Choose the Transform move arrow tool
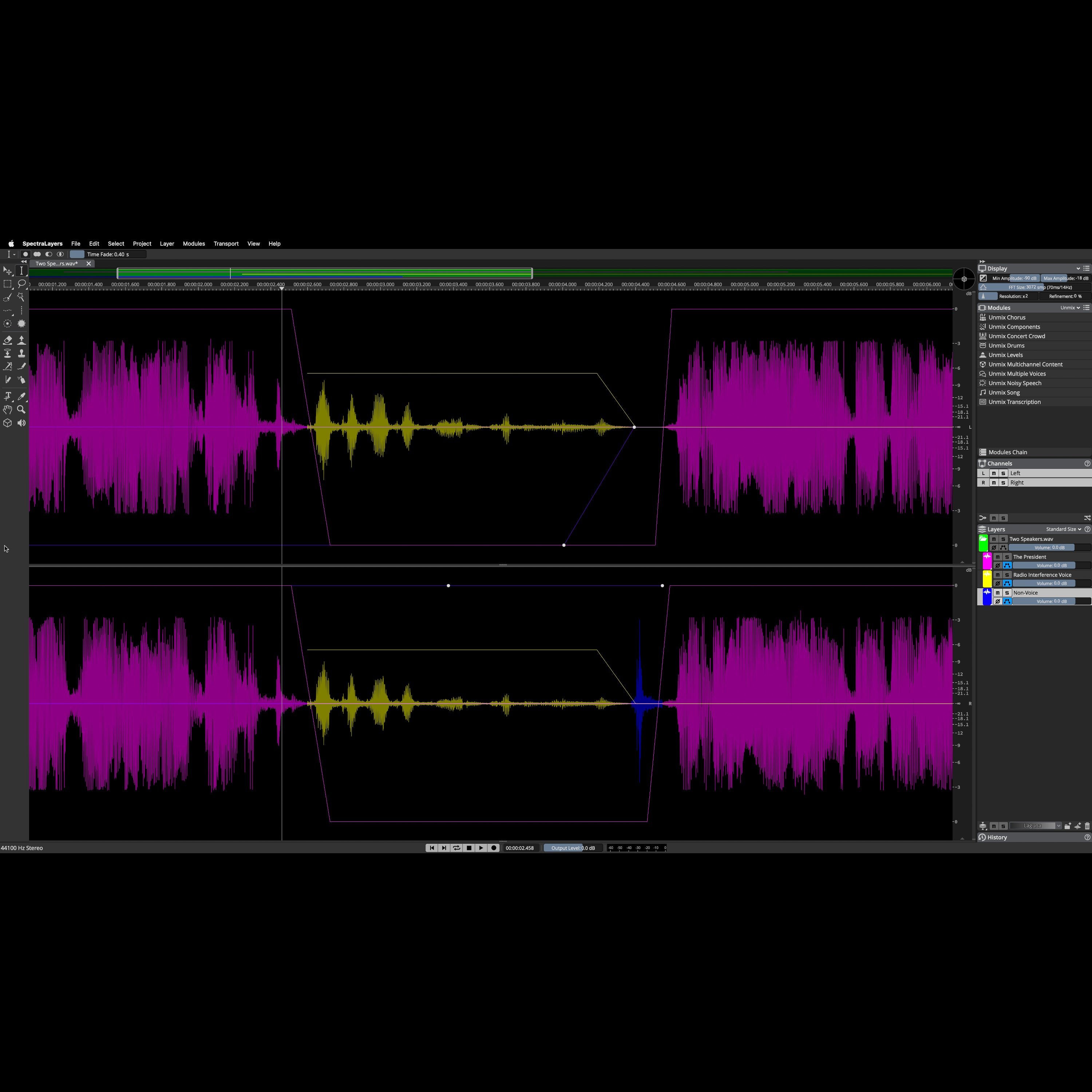 click(7, 271)
